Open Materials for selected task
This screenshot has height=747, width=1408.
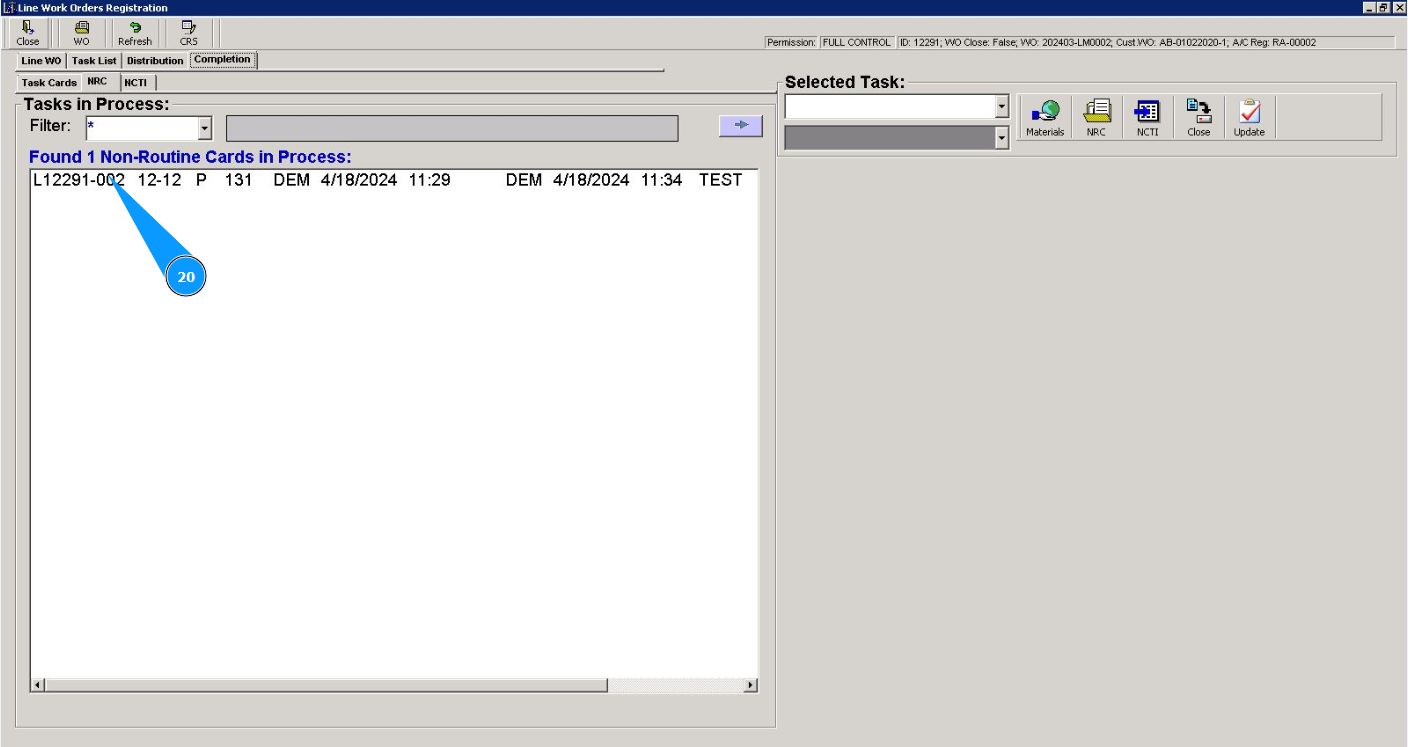click(1045, 118)
